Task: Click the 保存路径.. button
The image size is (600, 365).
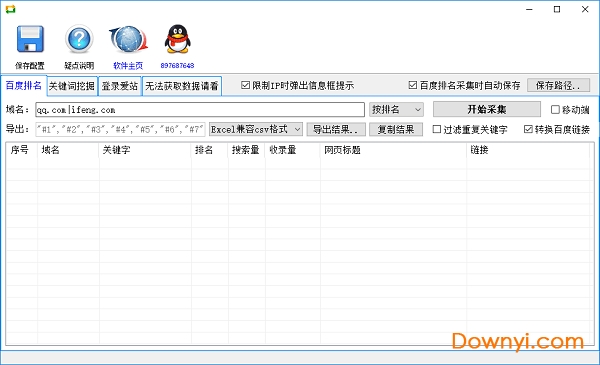Action: (x=558, y=85)
